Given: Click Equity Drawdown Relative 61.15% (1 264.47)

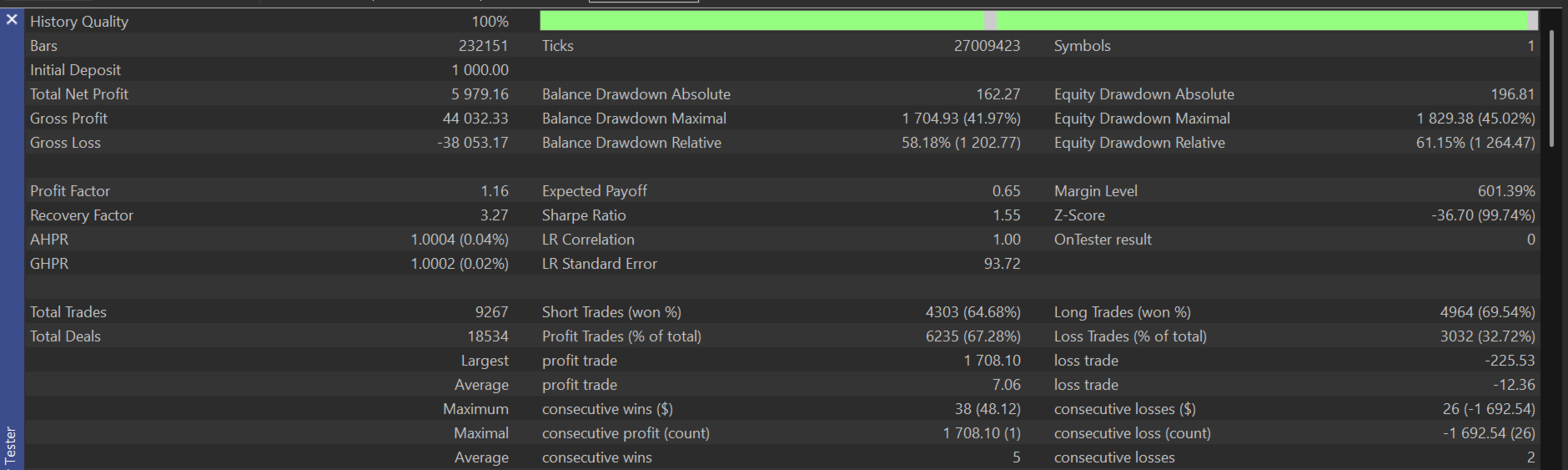Looking at the screenshot, I should pyautogui.click(x=1475, y=143).
